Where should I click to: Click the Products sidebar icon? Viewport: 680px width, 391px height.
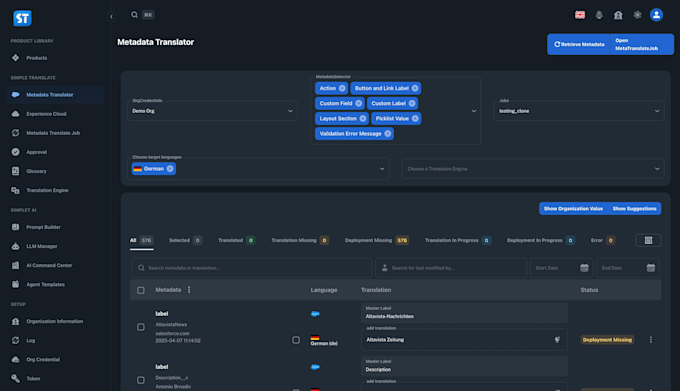16,58
